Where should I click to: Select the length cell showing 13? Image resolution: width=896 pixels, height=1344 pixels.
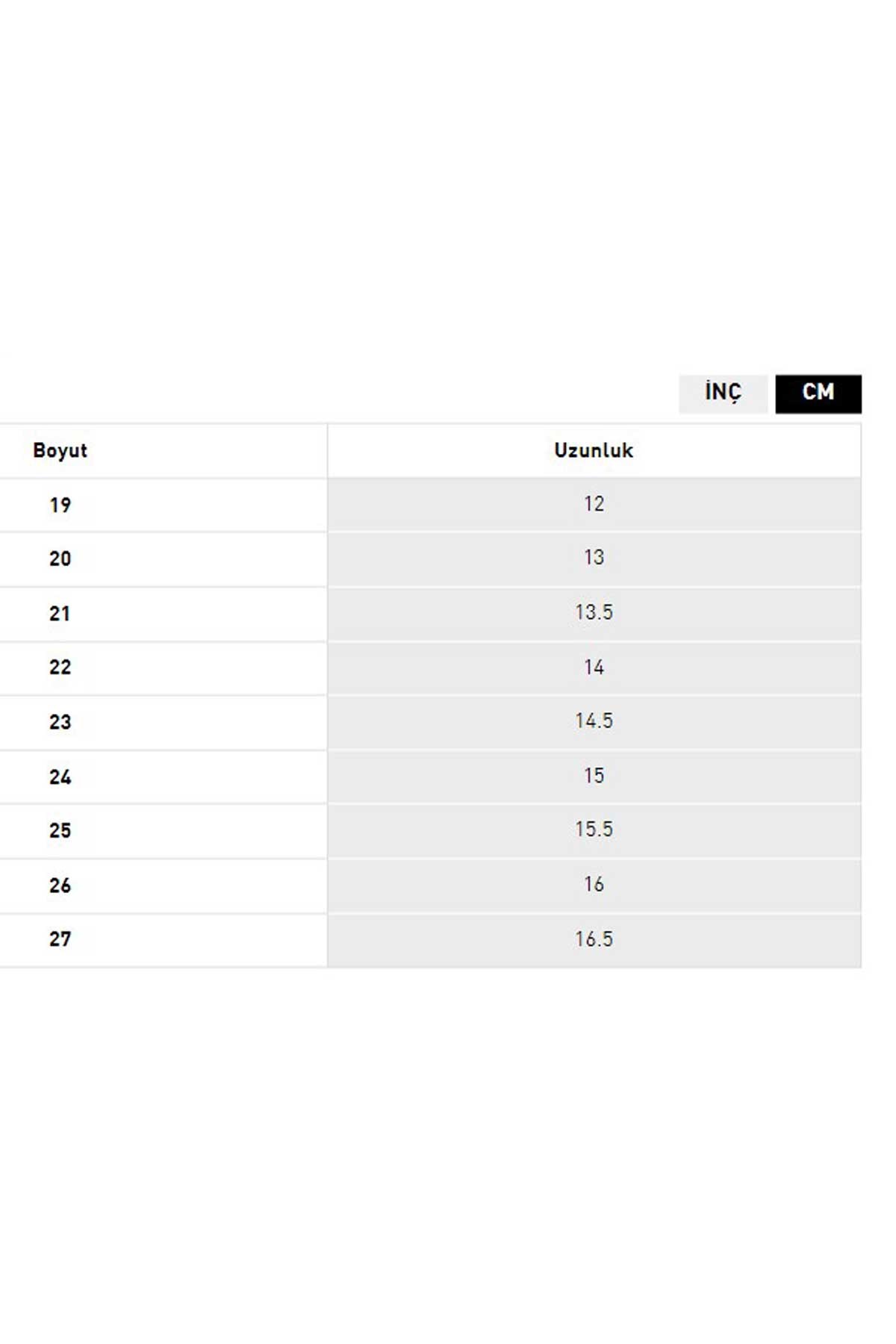pyautogui.click(x=594, y=559)
